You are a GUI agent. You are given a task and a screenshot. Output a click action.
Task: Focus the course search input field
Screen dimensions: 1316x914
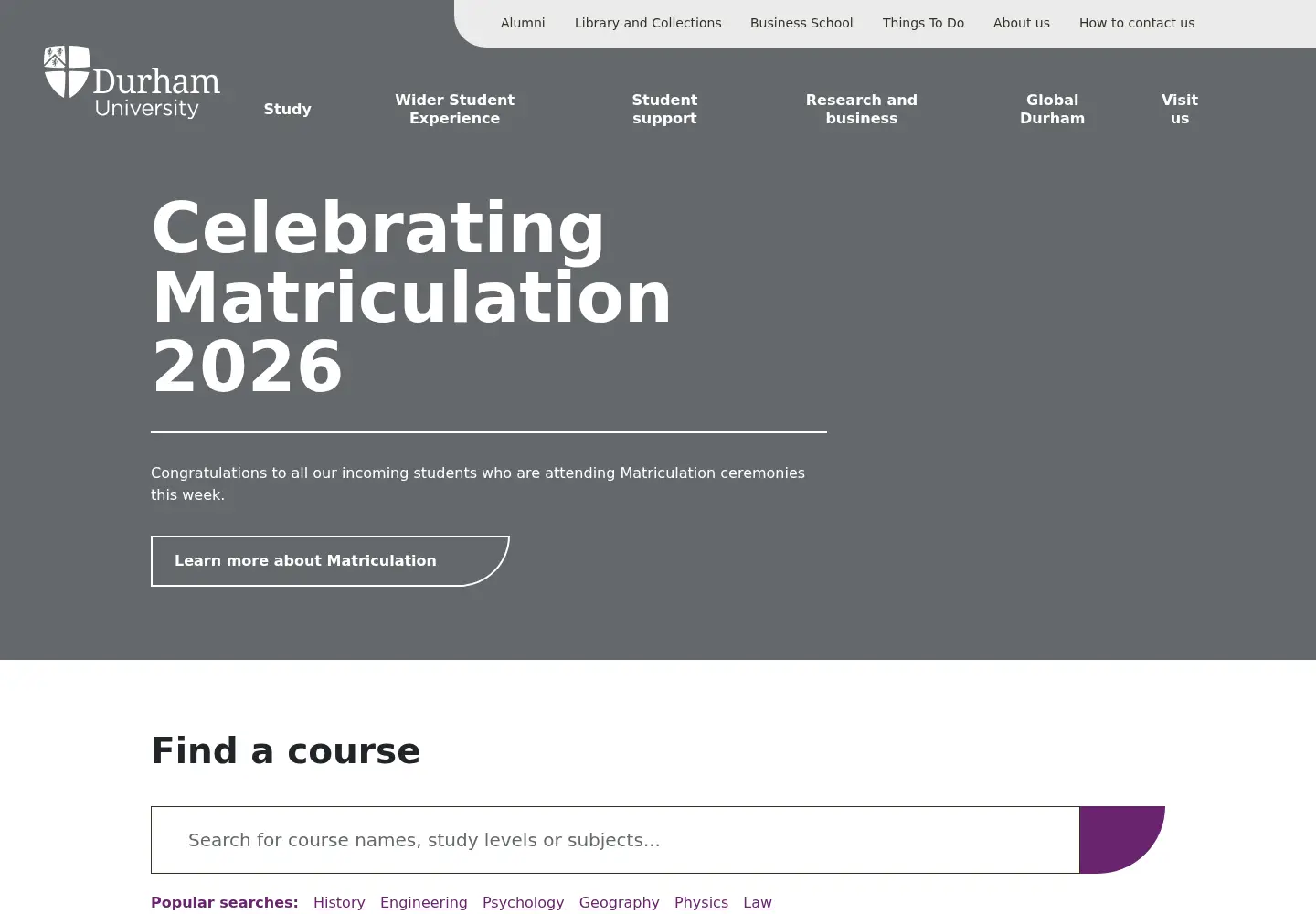coord(615,840)
